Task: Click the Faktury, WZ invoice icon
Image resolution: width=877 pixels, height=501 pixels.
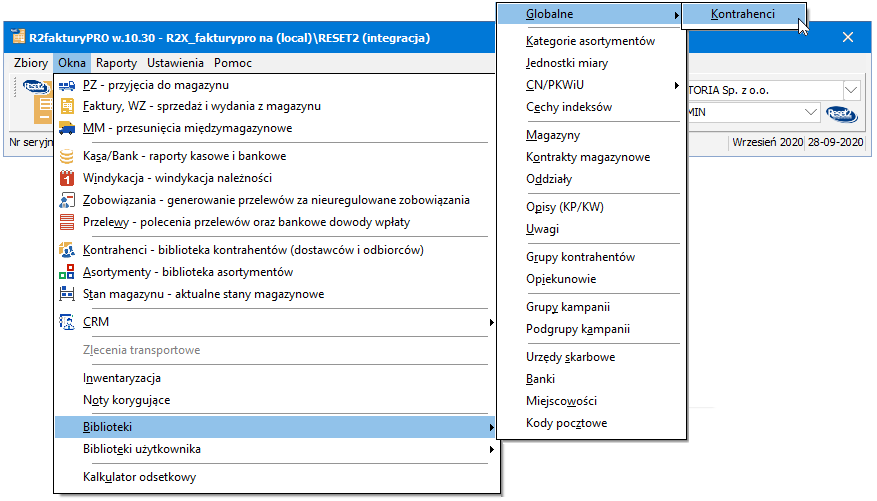Action: [67, 106]
